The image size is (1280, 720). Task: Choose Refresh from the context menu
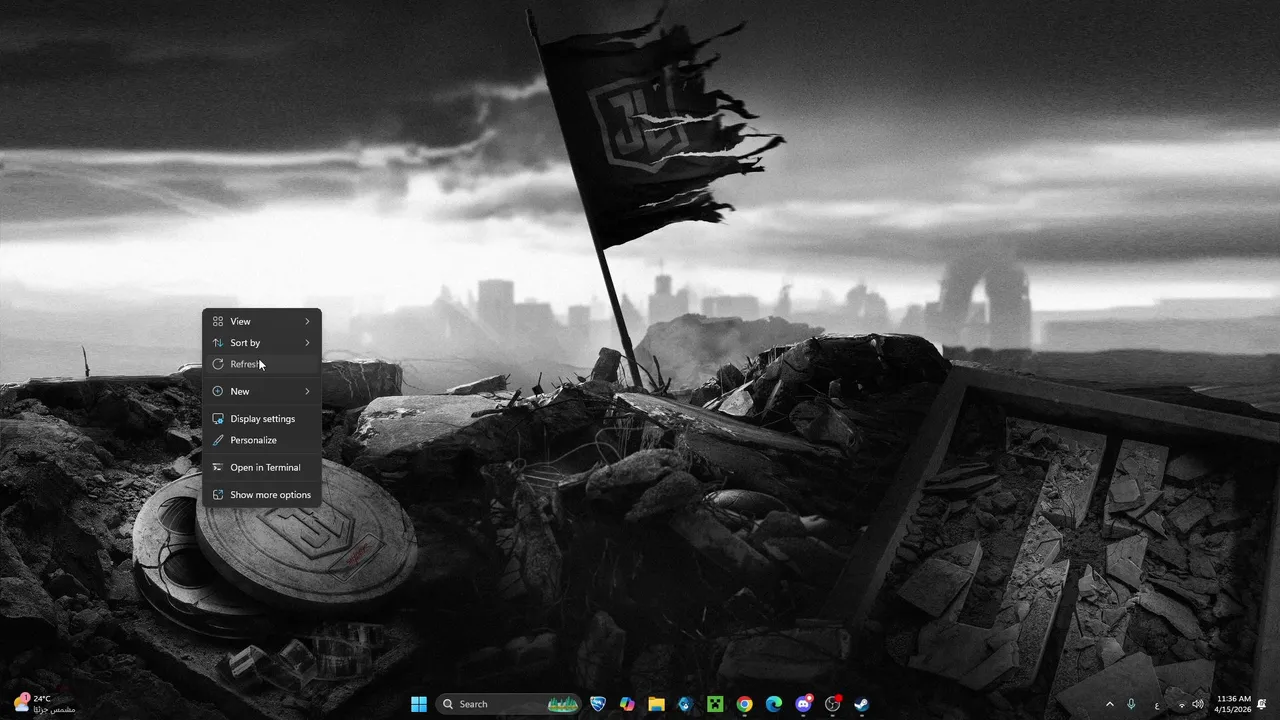262,364
